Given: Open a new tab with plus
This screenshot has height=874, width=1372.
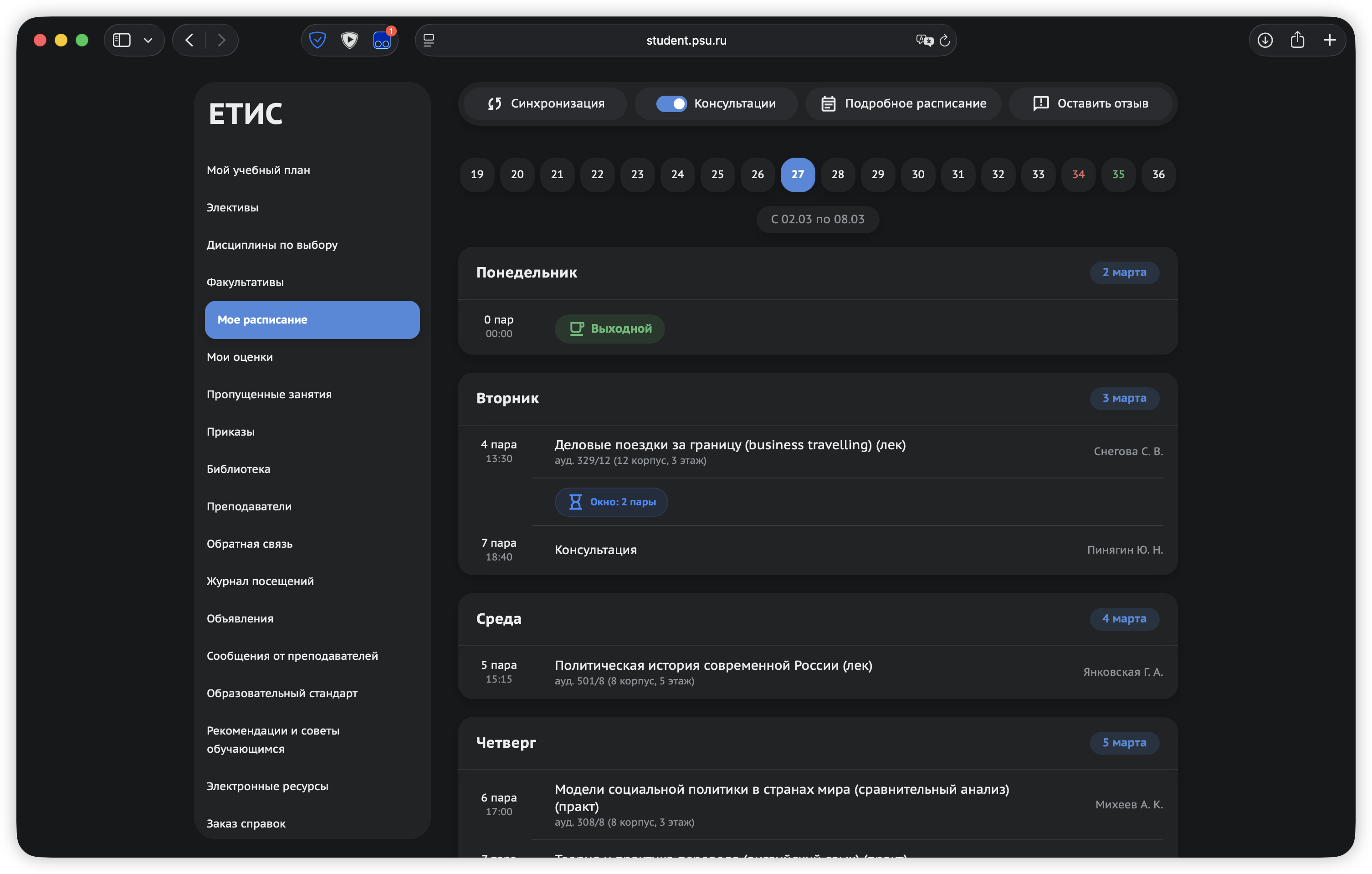Looking at the screenshot, I should tap(1329, 40).
